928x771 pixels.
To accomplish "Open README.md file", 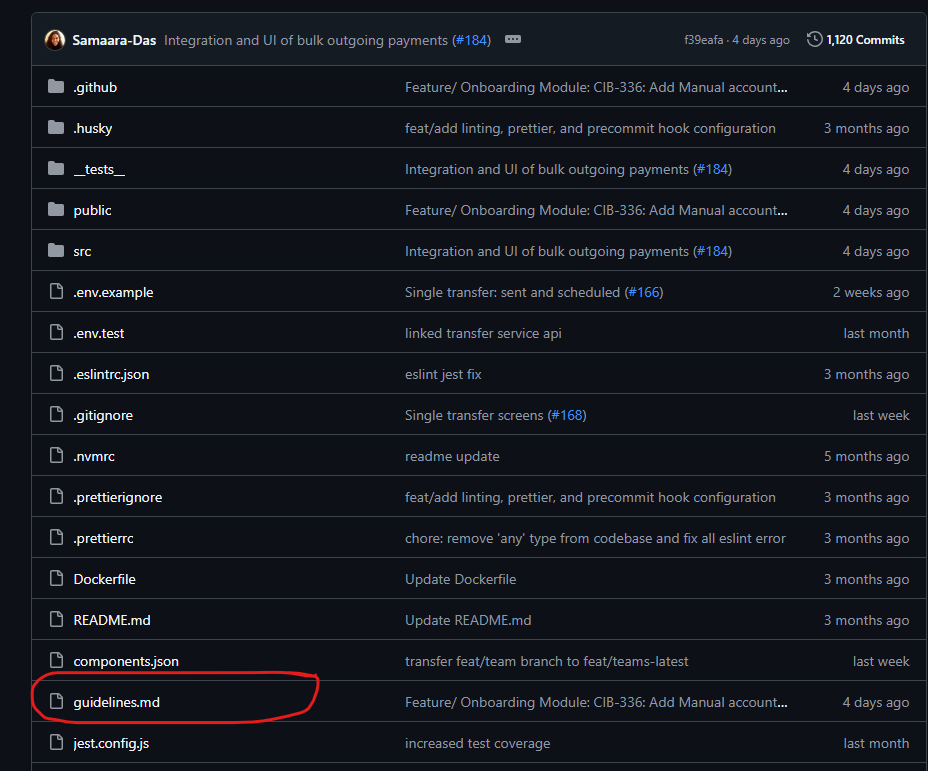I will pyautogui.click(x=112, y=620).
